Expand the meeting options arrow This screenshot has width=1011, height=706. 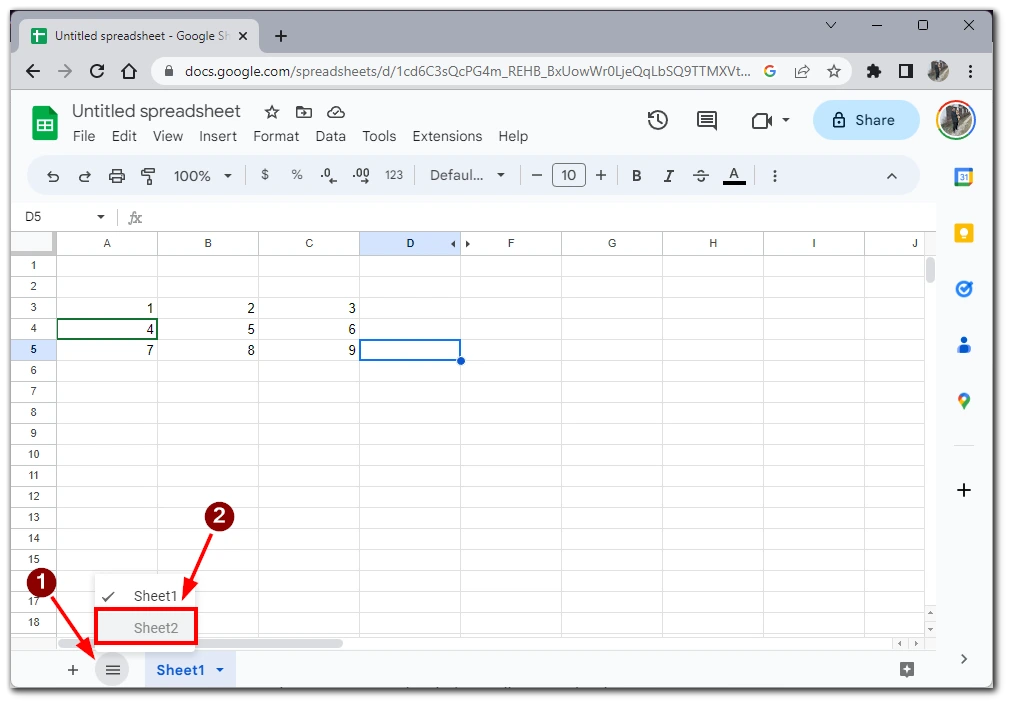785,120
